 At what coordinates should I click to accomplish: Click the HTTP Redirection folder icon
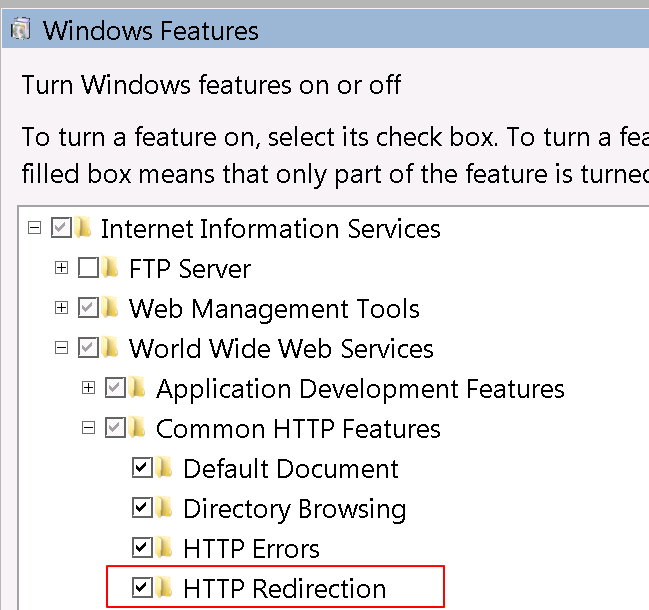click(x=163, y=588)
